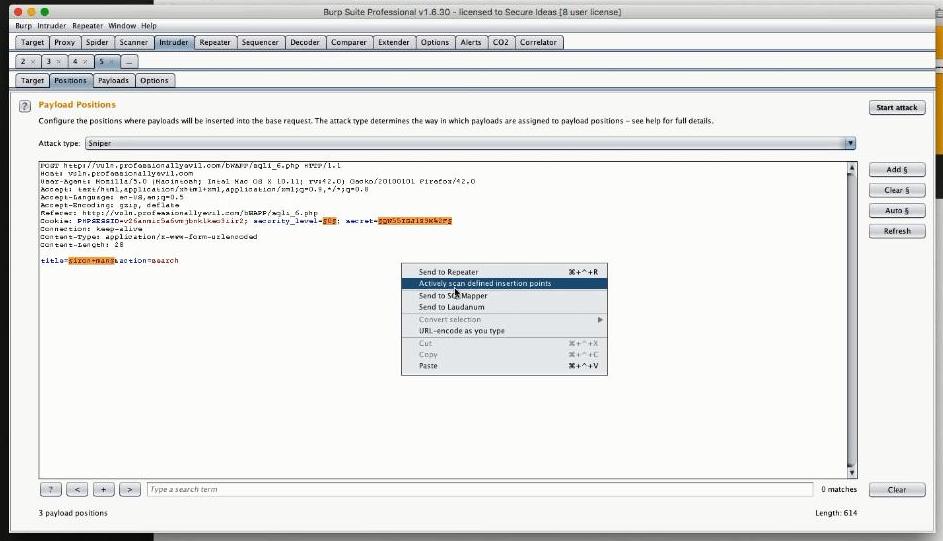Open the Extender tab
Viewport: 943px width, 541px height.
[394, 42]
